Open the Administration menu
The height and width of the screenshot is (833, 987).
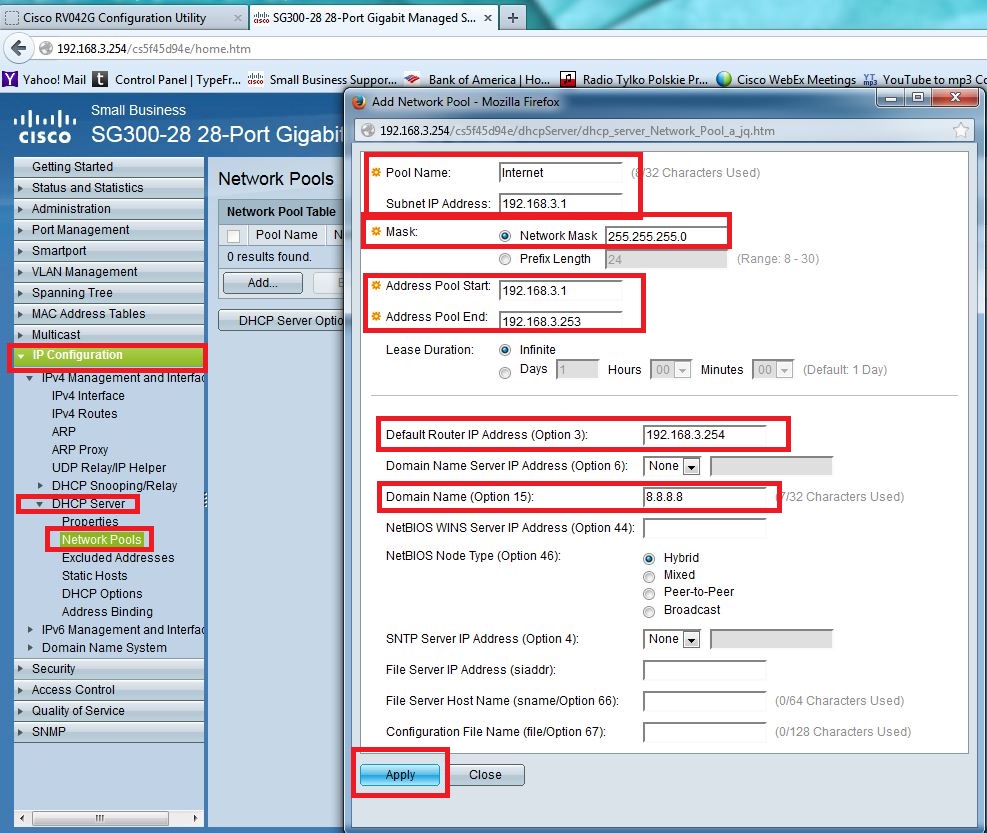tap(109, 208)
